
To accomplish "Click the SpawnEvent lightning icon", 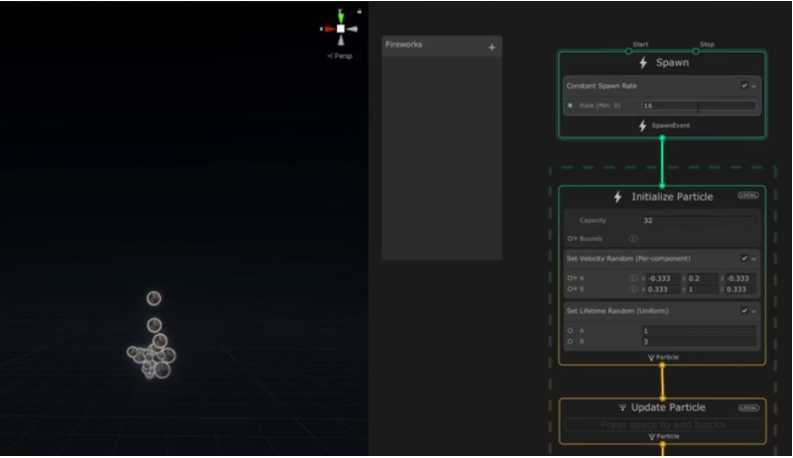I will point(642,125).
